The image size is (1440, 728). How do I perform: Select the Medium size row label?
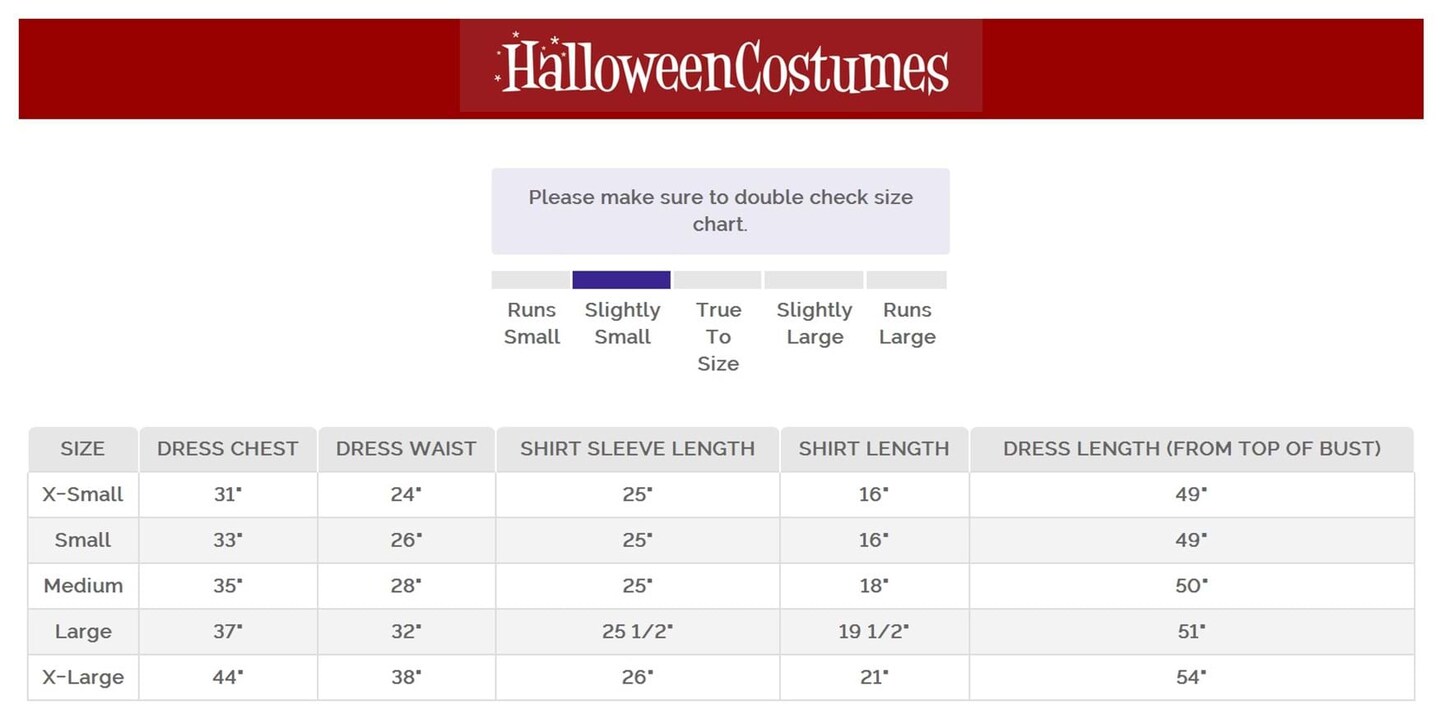(x=83, y=586)
